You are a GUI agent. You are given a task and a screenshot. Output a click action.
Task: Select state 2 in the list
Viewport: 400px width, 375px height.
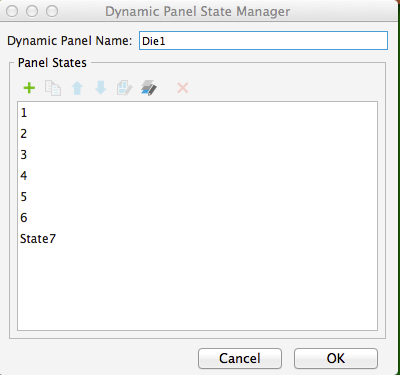(x=197, y=134)
